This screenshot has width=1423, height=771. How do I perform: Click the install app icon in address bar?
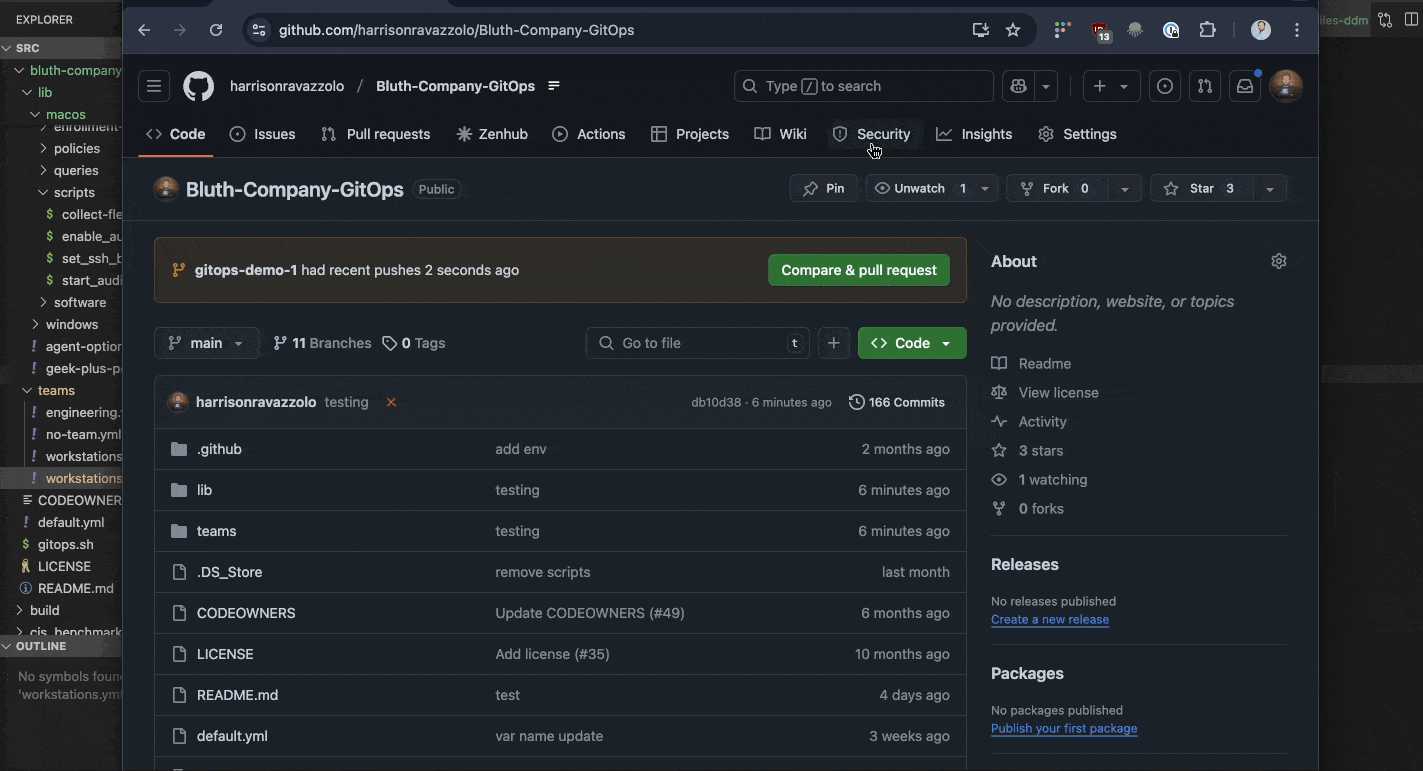coord(981,30)
